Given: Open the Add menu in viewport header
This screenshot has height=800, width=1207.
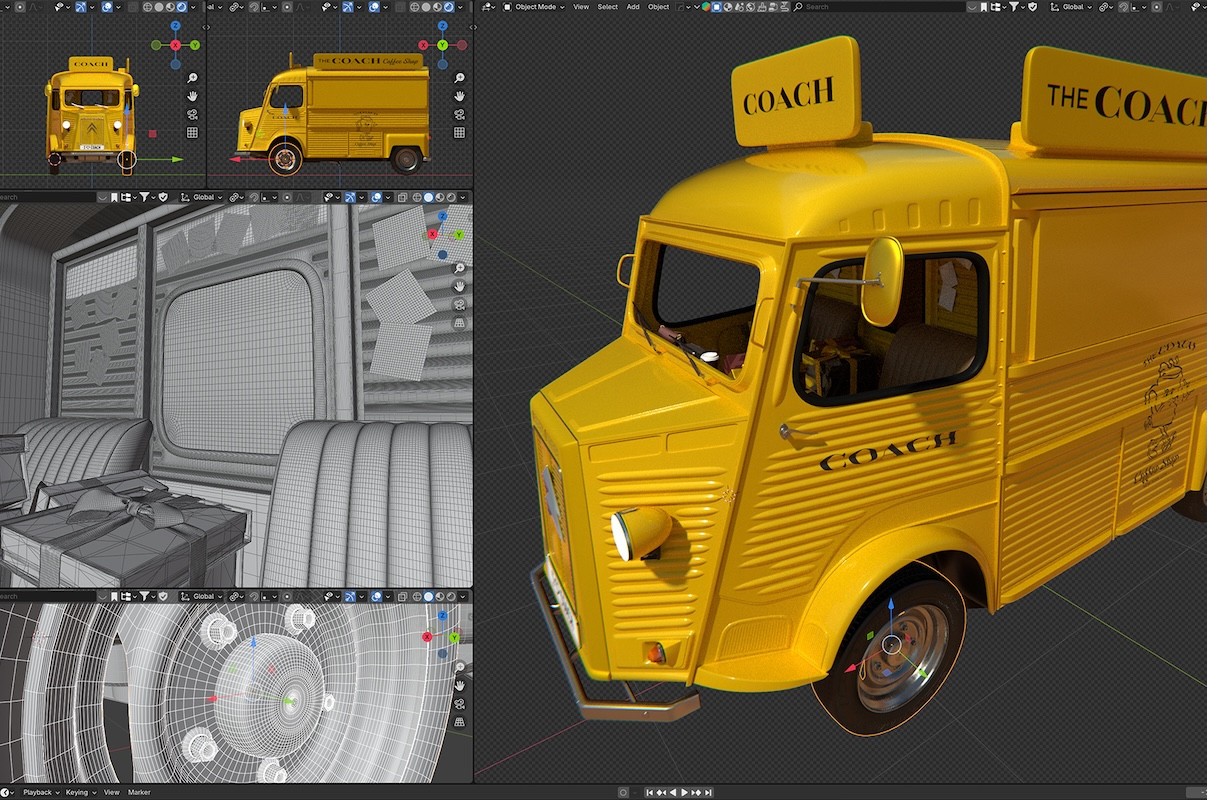Looking at the screenshot, I should (633, 7).
